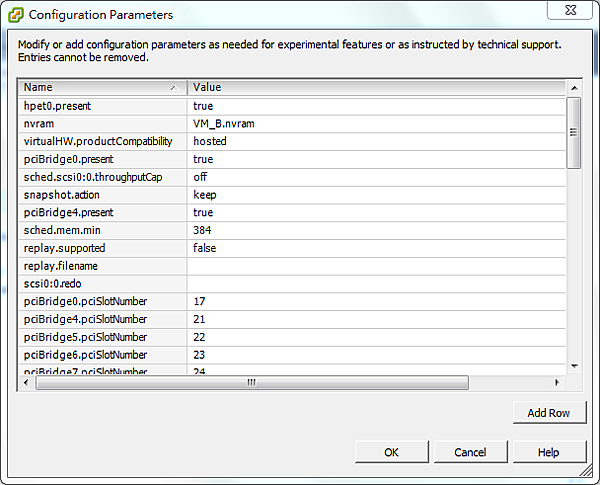Click the replay.supported value false

click(376, 248)
